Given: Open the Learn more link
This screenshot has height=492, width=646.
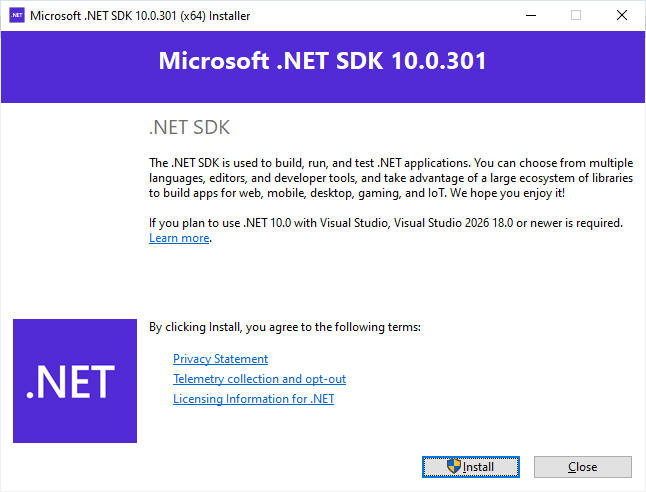Looking at the screenshot, I should pyautogui.click(x=179, y=238).
